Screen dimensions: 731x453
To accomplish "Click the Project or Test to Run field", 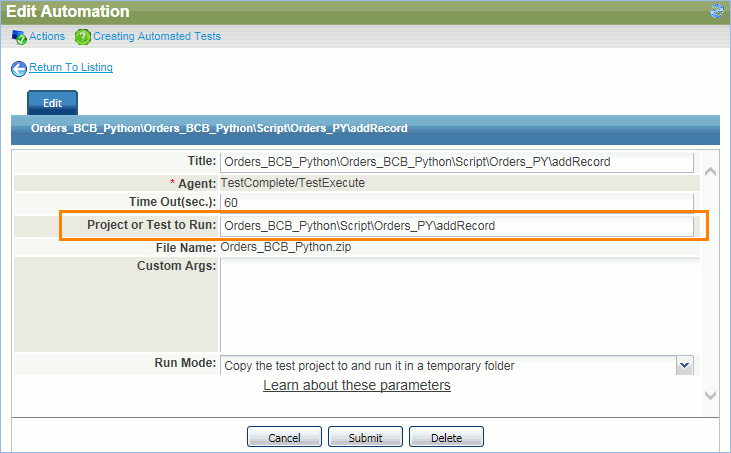I will pos(457,226).
